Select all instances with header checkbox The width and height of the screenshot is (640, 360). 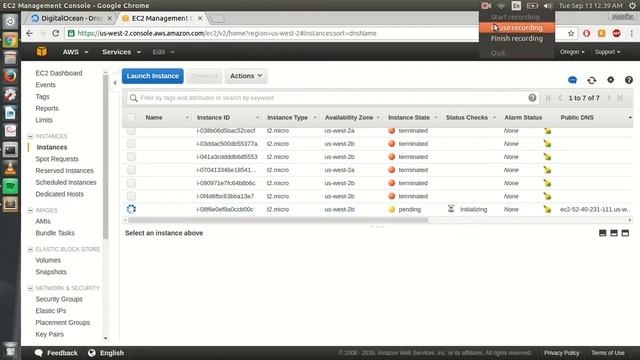pyautogui.click(x=131, y=118)
